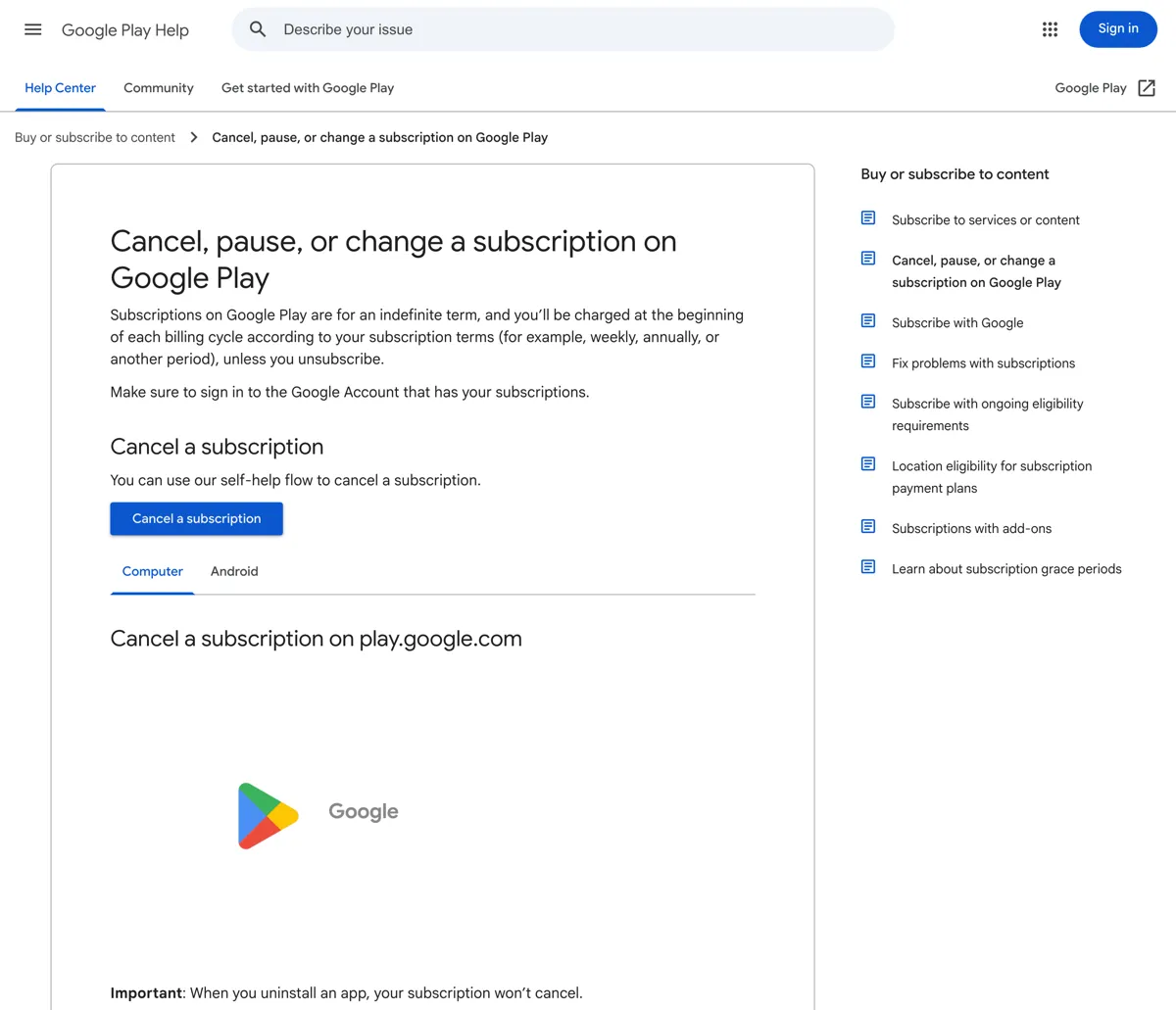1176x1010 pixels.
Task: Click document icon beside Fix problems with subscriptions
Action: coord(868,361)
